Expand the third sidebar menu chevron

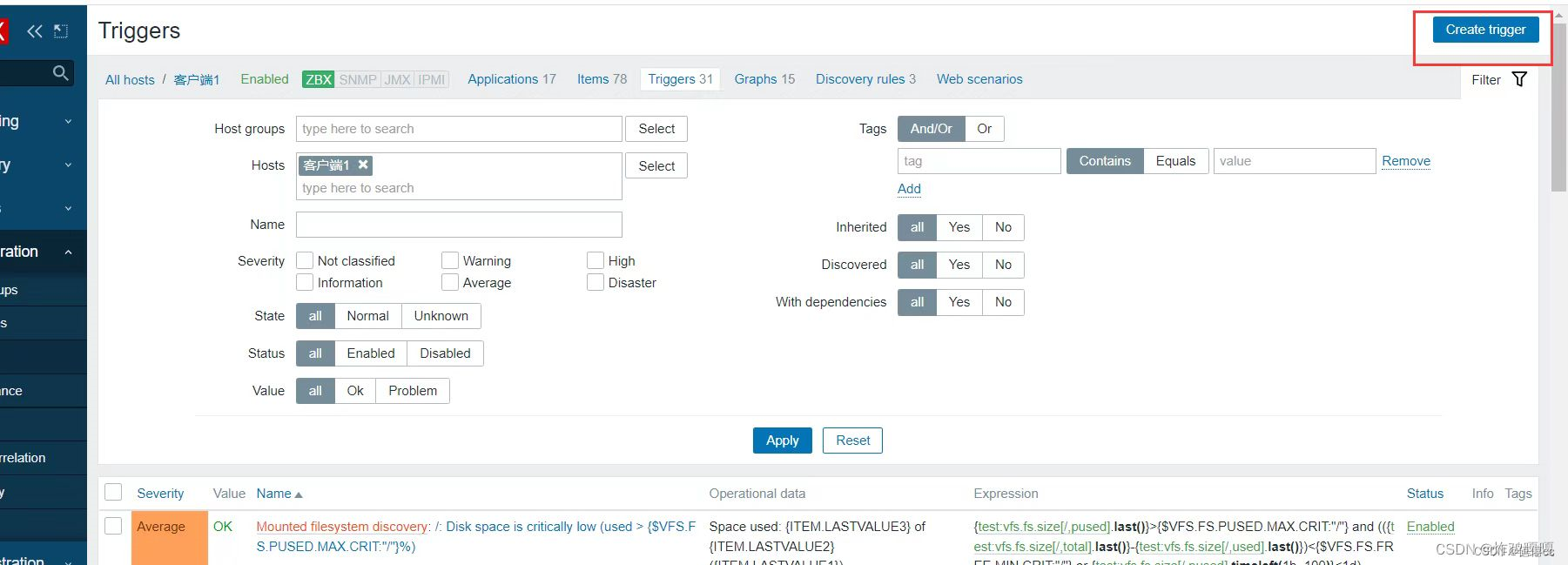pyautogui.click(x=68, y=209)
